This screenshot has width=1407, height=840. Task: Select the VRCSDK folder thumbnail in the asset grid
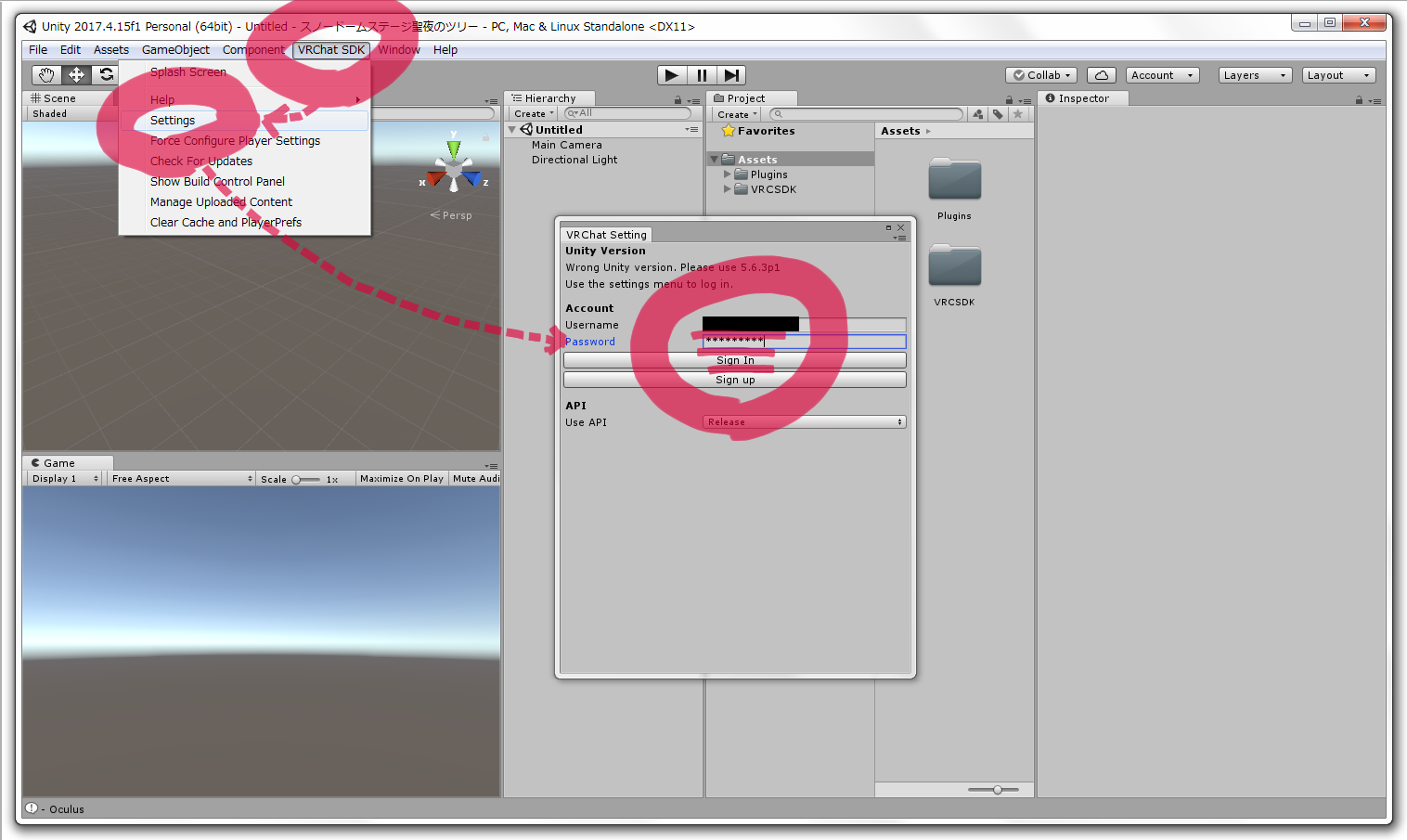[954, 265]
